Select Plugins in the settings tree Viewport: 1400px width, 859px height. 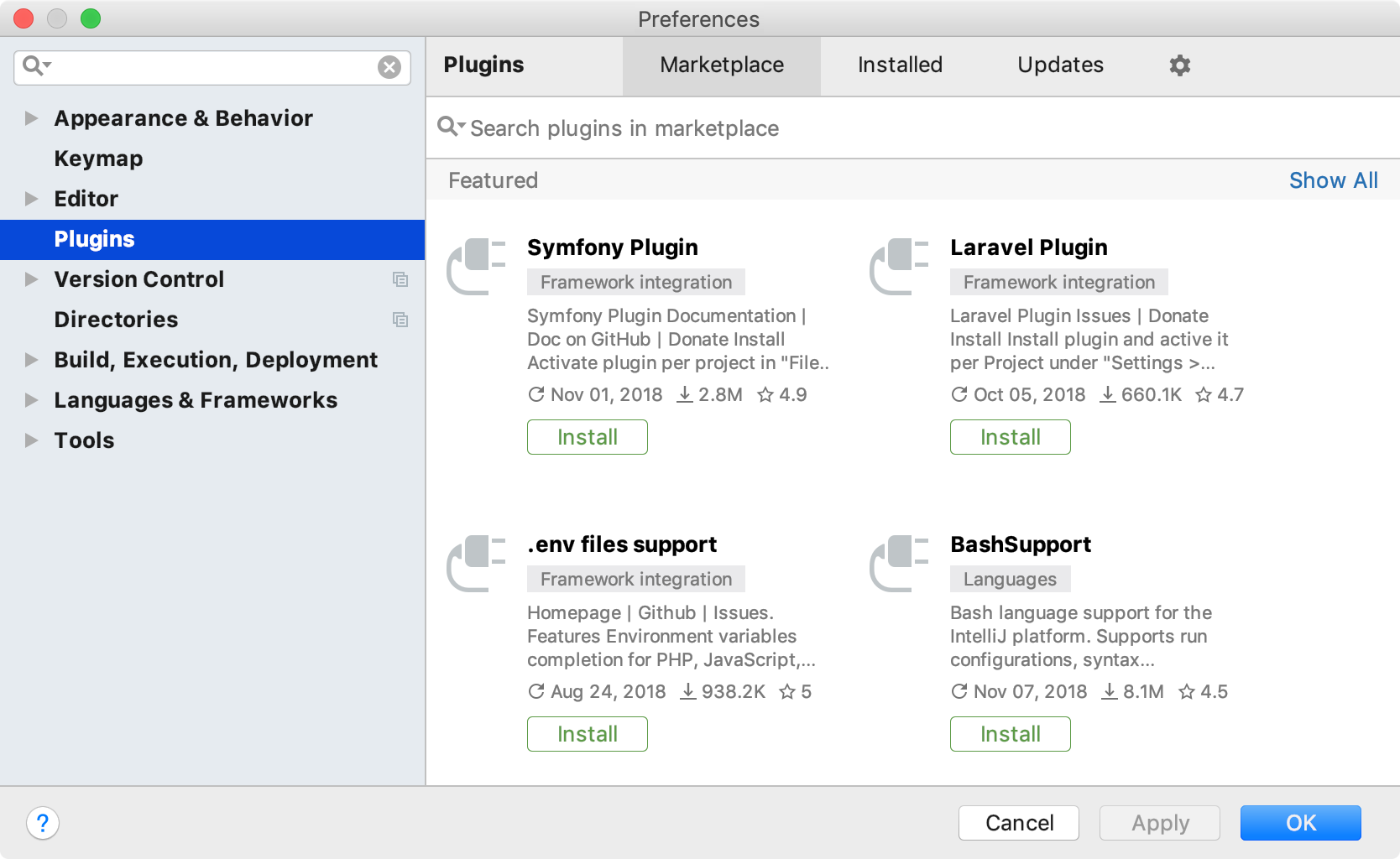[212, 239]
